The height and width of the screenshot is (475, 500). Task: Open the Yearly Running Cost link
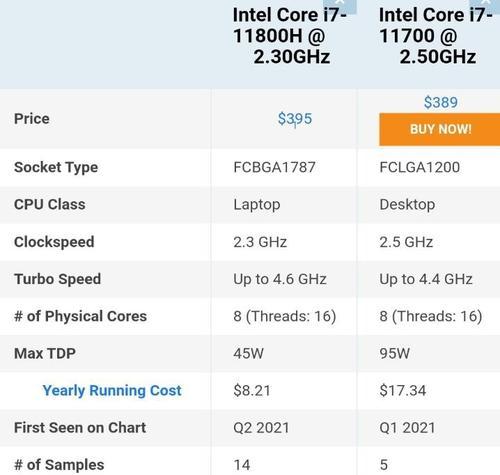click(x=112, y=390)
